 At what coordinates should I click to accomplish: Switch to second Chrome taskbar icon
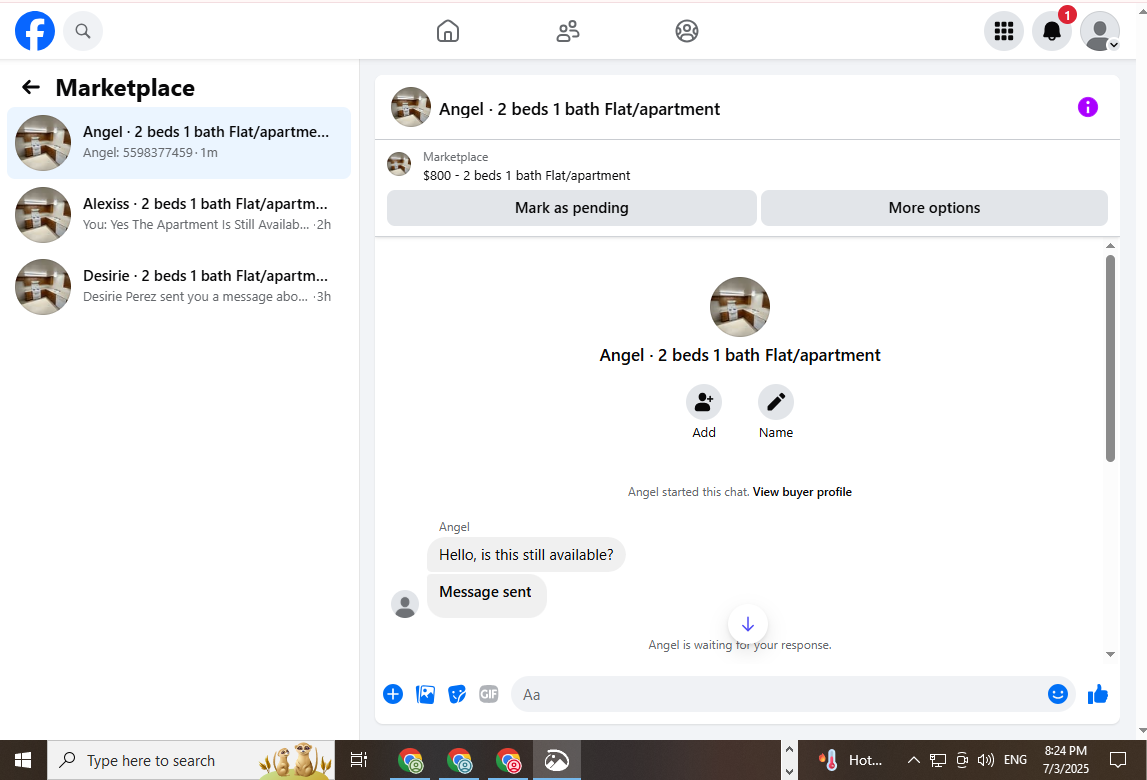(459, 760)
